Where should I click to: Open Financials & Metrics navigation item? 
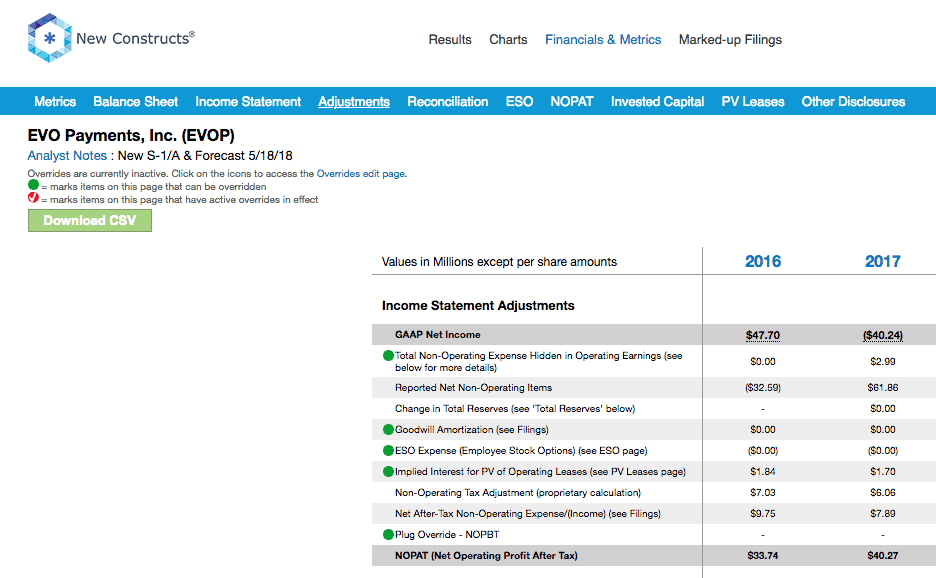point(603,39)
